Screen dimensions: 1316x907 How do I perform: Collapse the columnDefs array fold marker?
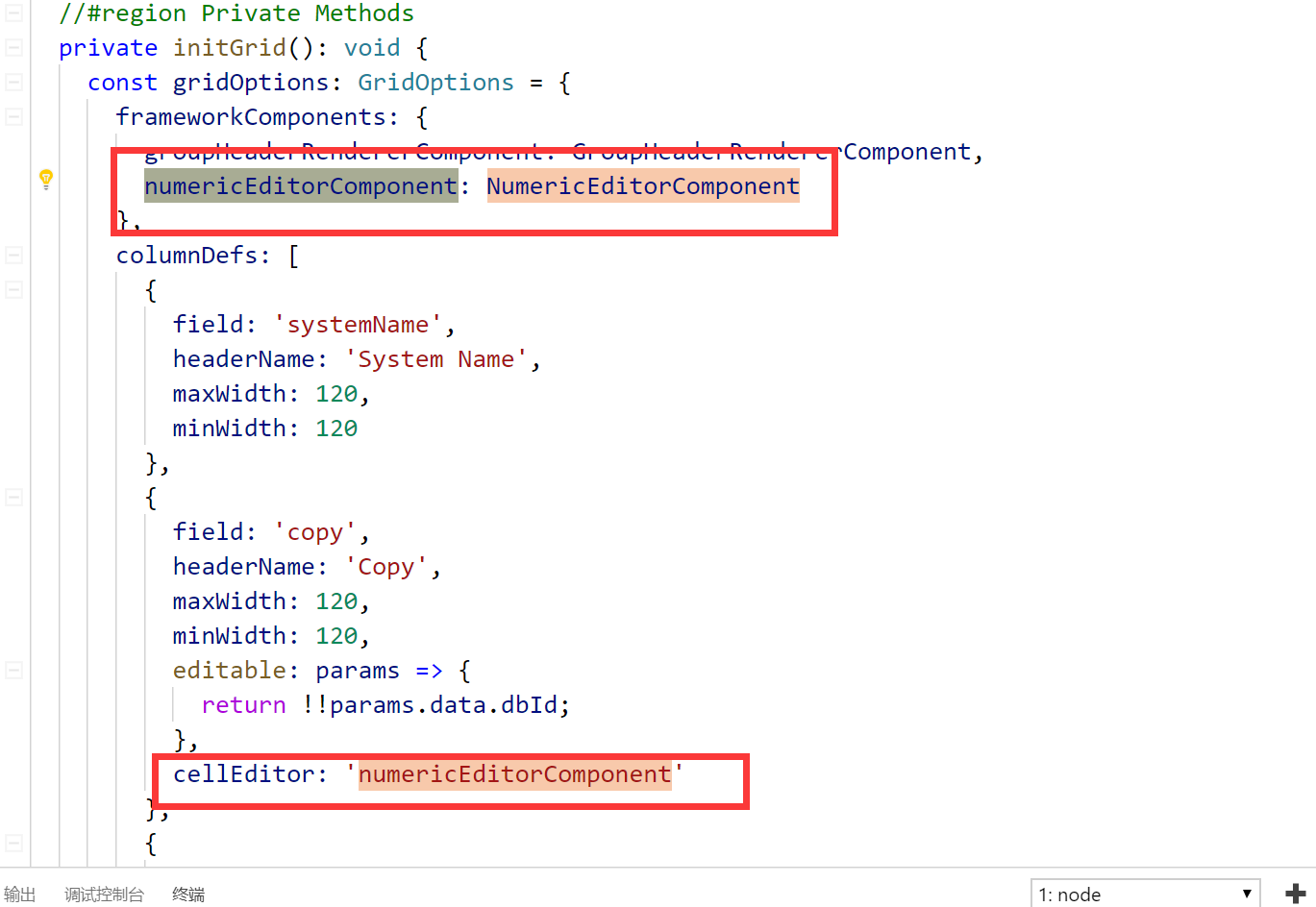pyautogui.click(x=12, y=255)
